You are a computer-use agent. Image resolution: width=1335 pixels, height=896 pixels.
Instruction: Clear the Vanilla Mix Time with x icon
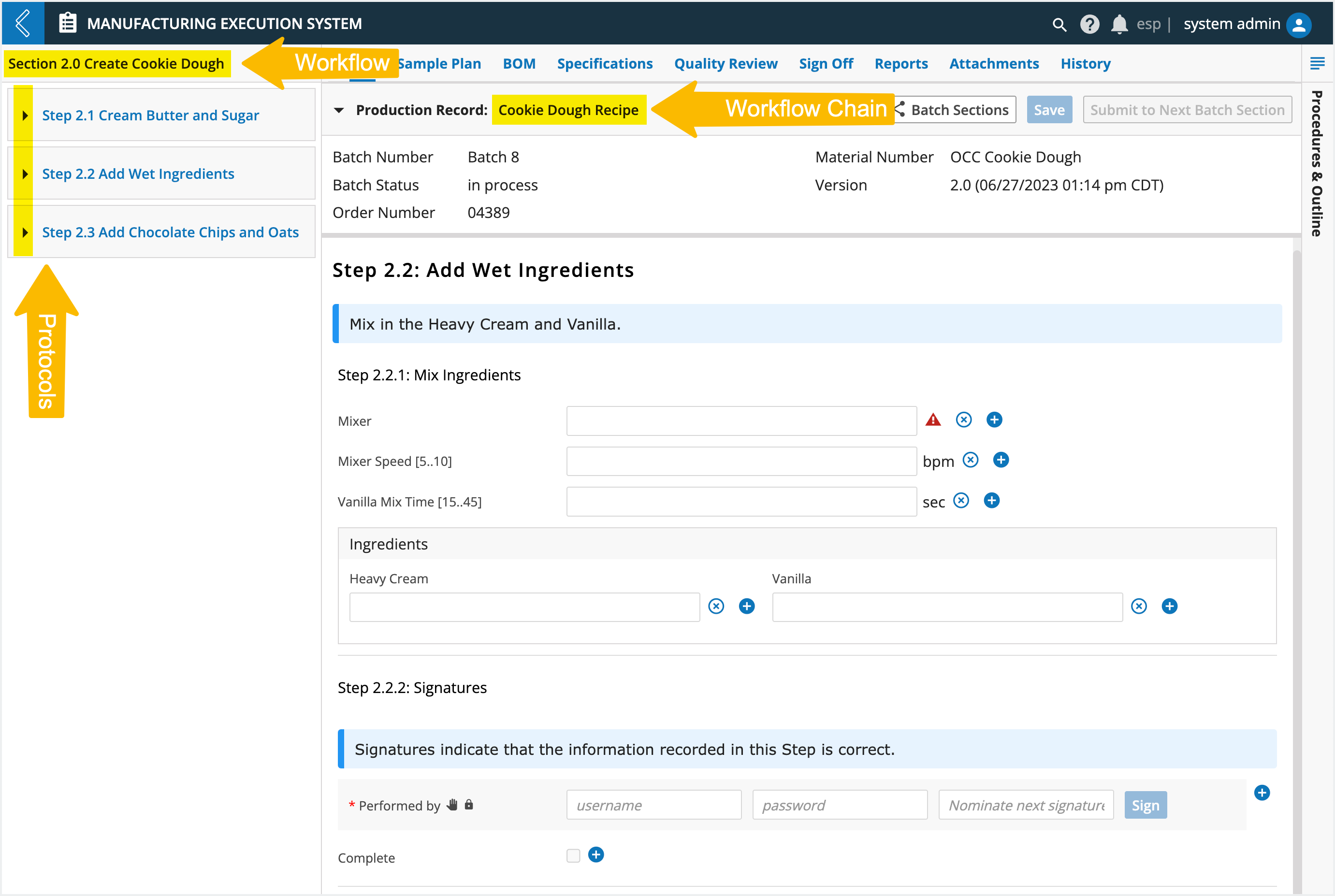click(961, 501)
